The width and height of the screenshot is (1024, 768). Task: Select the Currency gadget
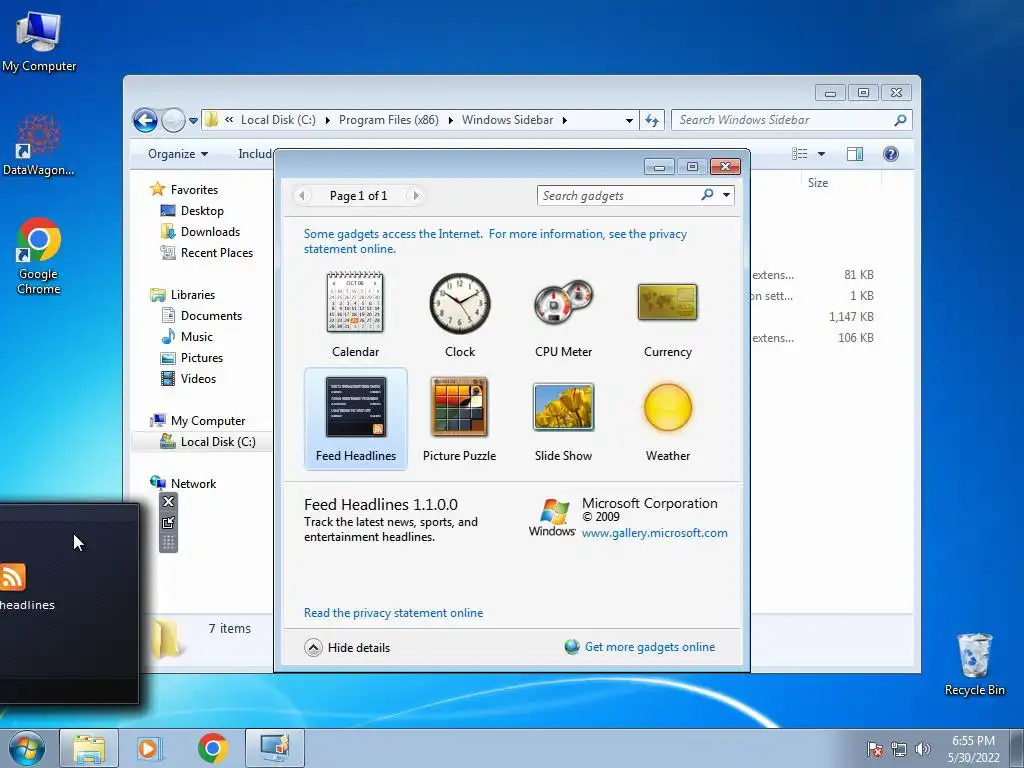(x=667, y=315)
